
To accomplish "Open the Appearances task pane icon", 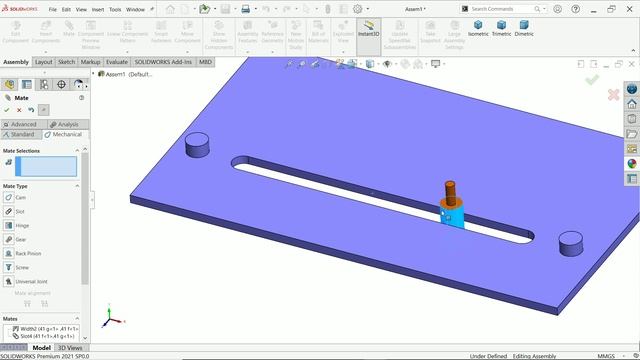I will [x=632, y=164].
